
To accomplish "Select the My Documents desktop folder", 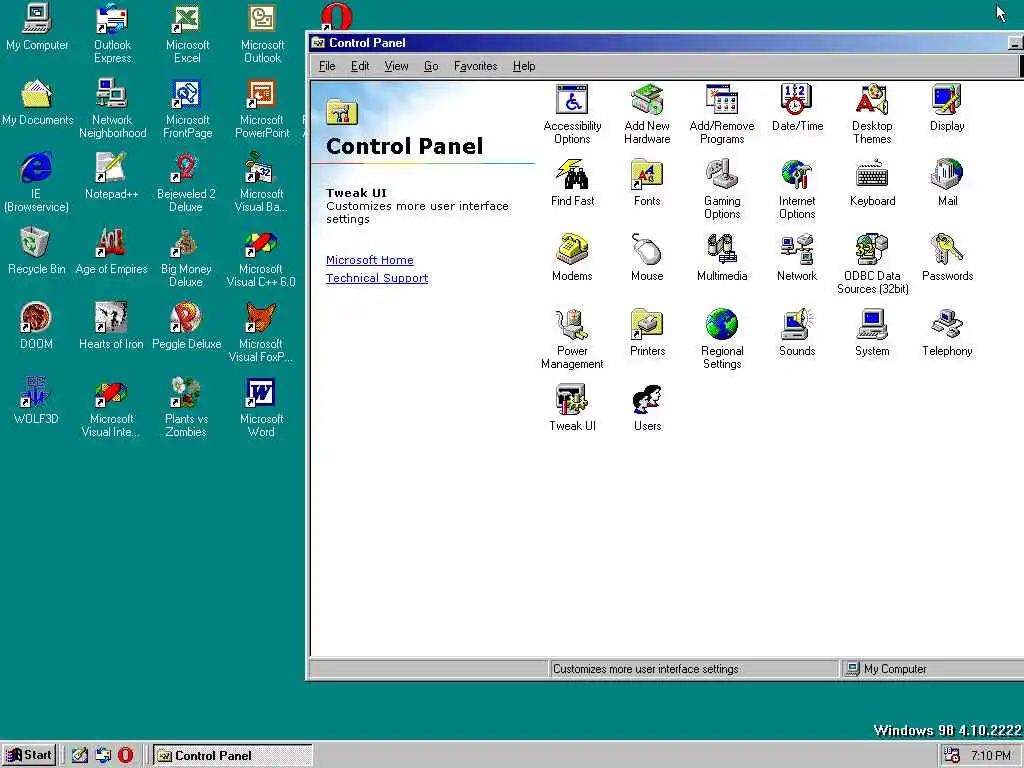I will click(x=37, y=102).
